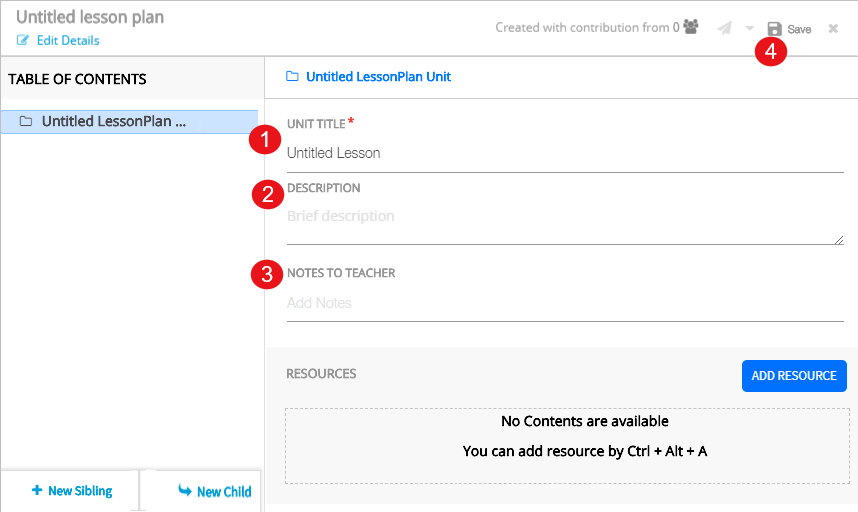
Task: Focus the Unit Title input field
Action: pyautogui.click(x=564, y=154)
